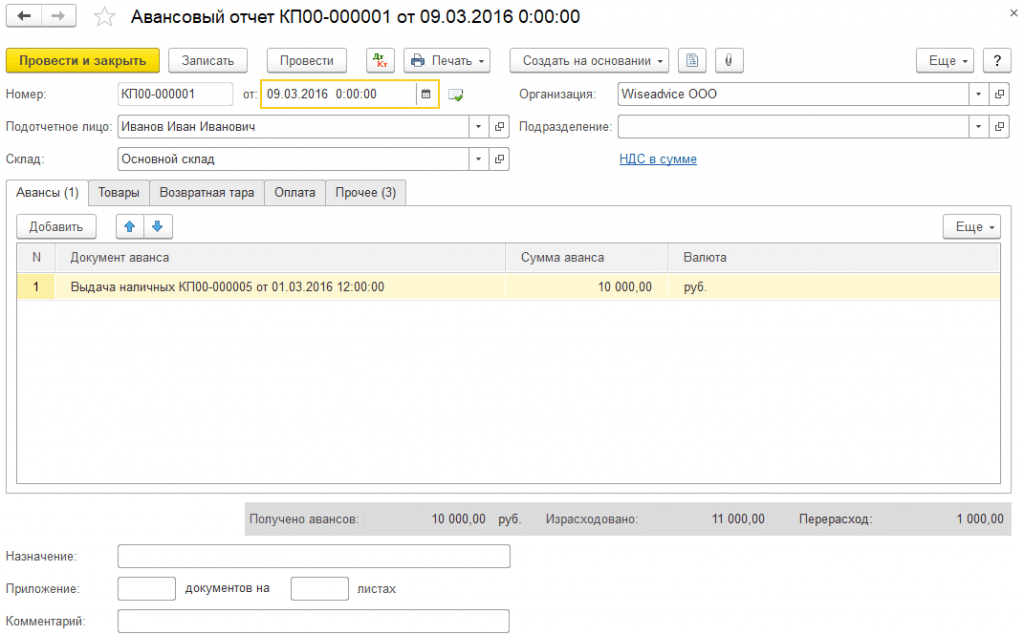The width and height of the screenshot is (1024, 635).
Task: Add document to favorites with star icon
Action: [x=104, y=17]
